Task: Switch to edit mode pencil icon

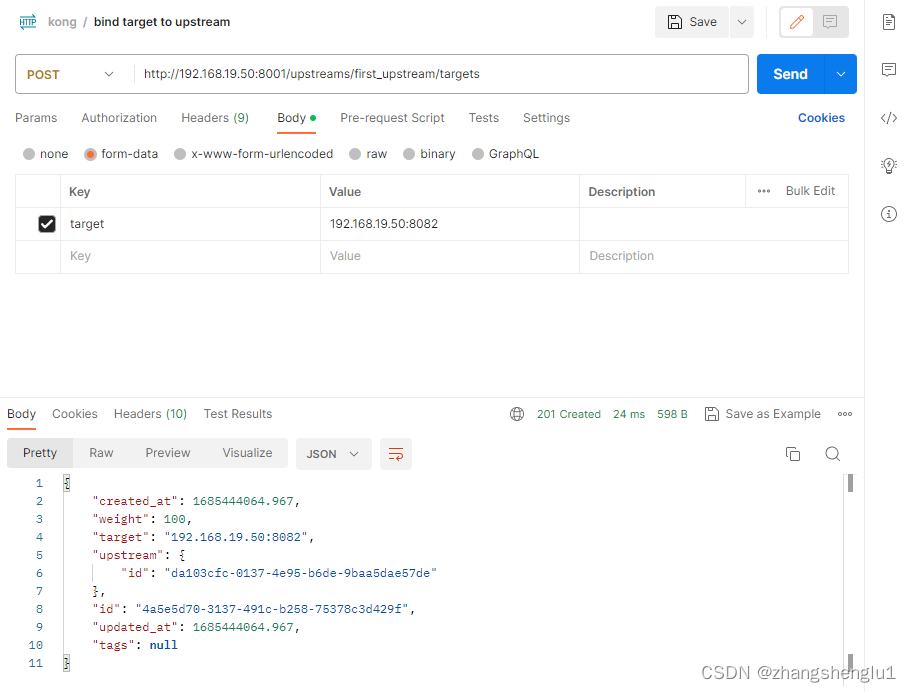Action: [797, 22]
